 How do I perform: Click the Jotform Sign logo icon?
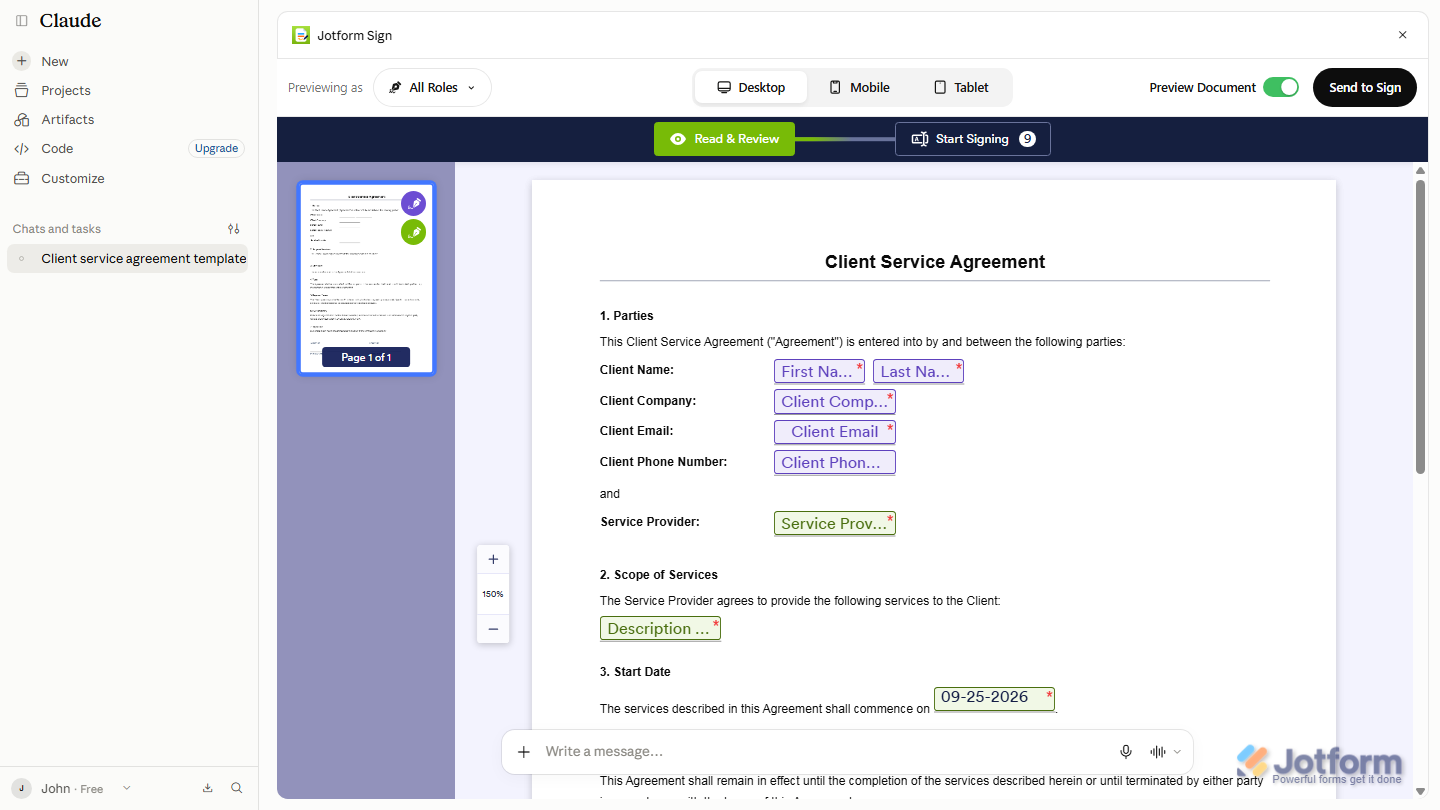(301, 35)
